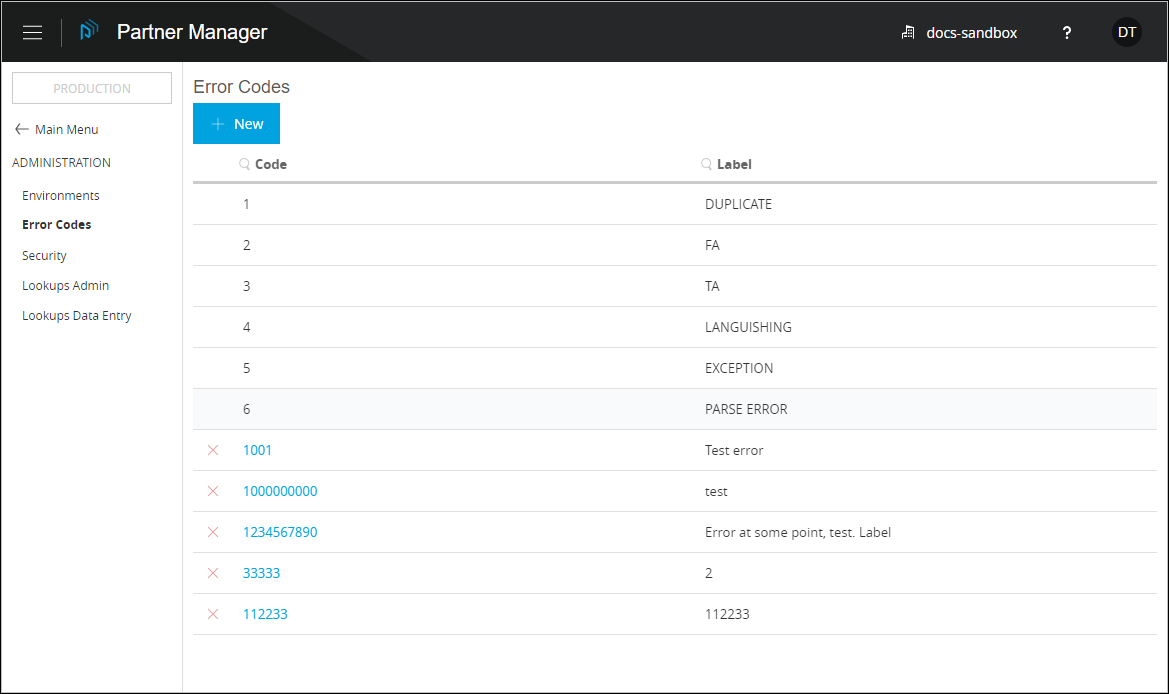
Task: Open the help question mark icon
Action: click(1067, 32)
